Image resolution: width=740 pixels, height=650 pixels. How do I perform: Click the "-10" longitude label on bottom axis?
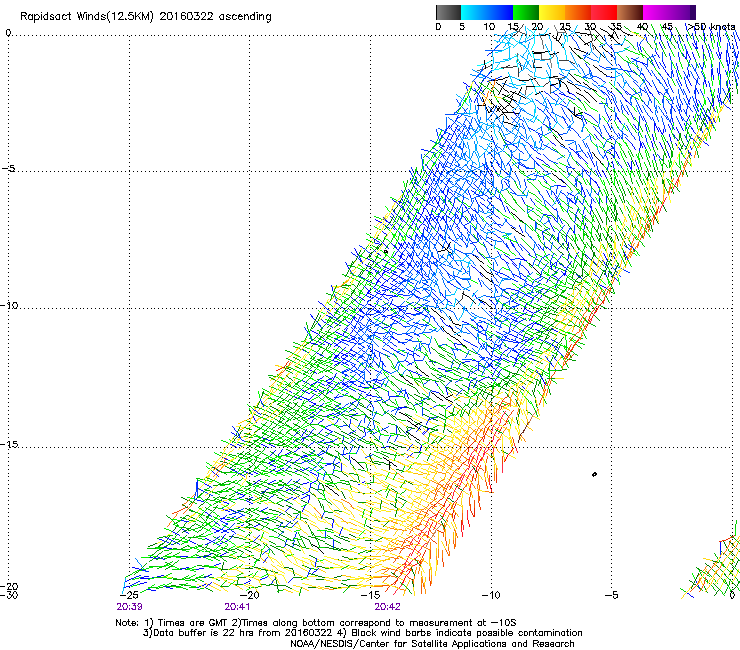coord(491,595)
